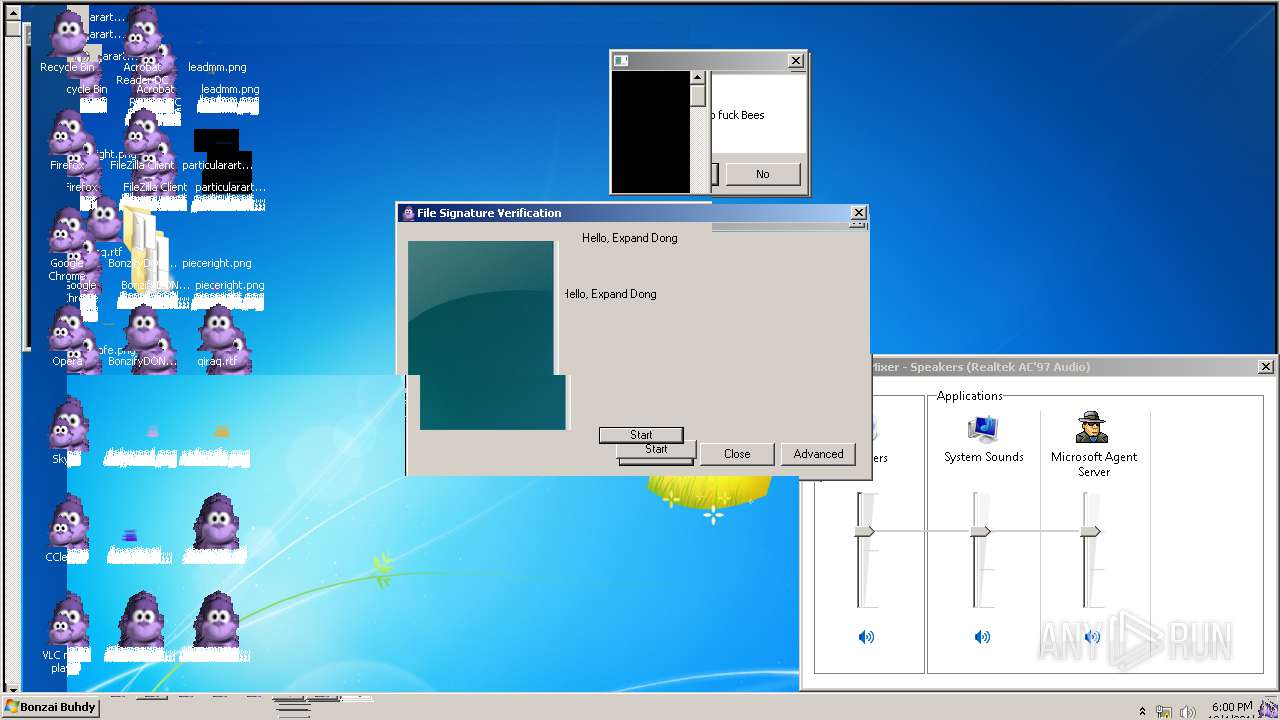Click the small dialog's vertical scrollbar
Viewport: 1280px width, 720px height.
point(698,132)
